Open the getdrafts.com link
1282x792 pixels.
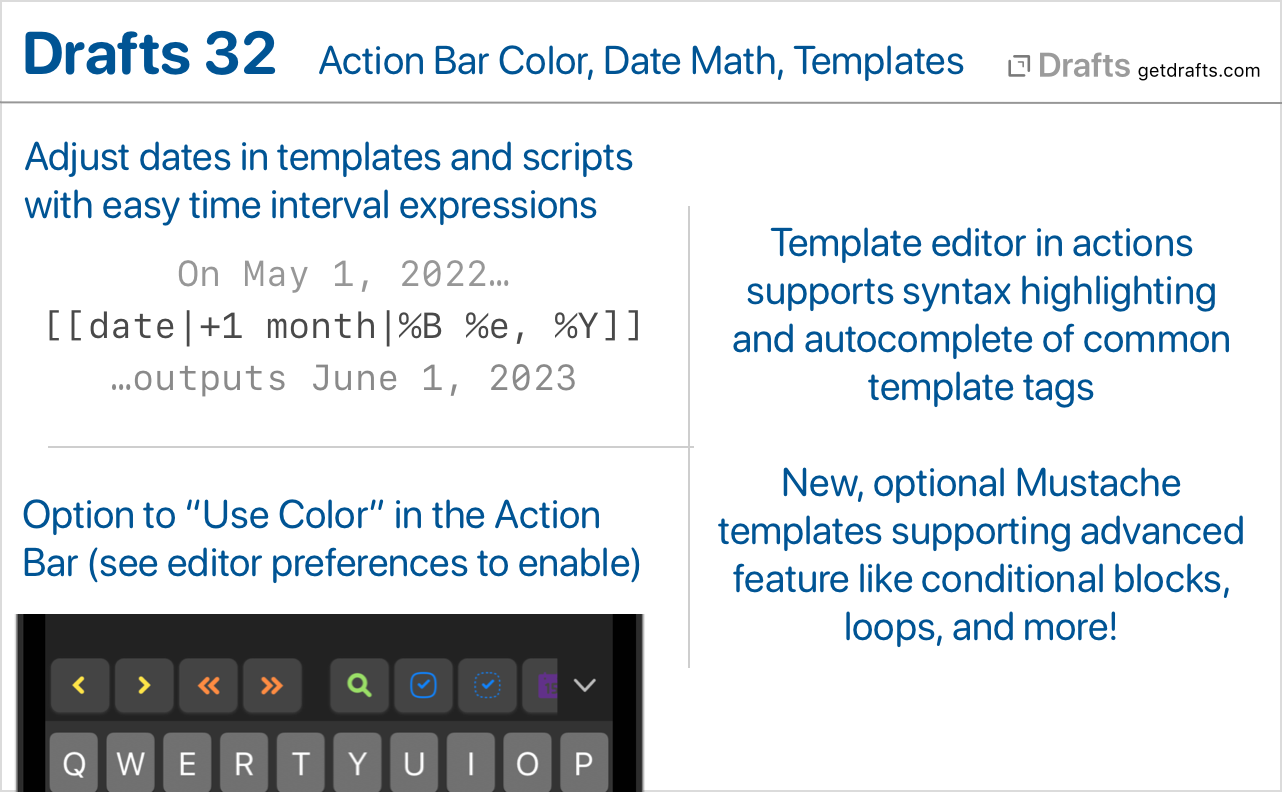(1199, 70)
